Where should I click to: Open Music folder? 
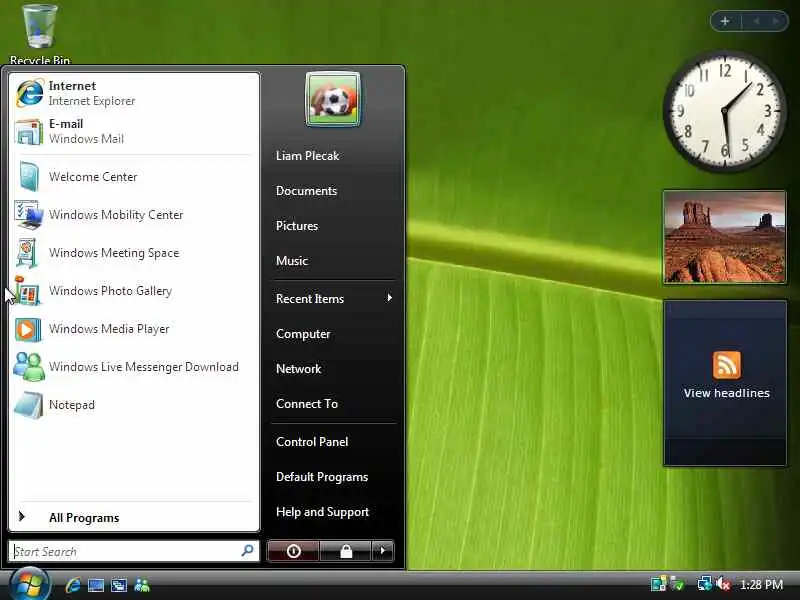(333, 261)
